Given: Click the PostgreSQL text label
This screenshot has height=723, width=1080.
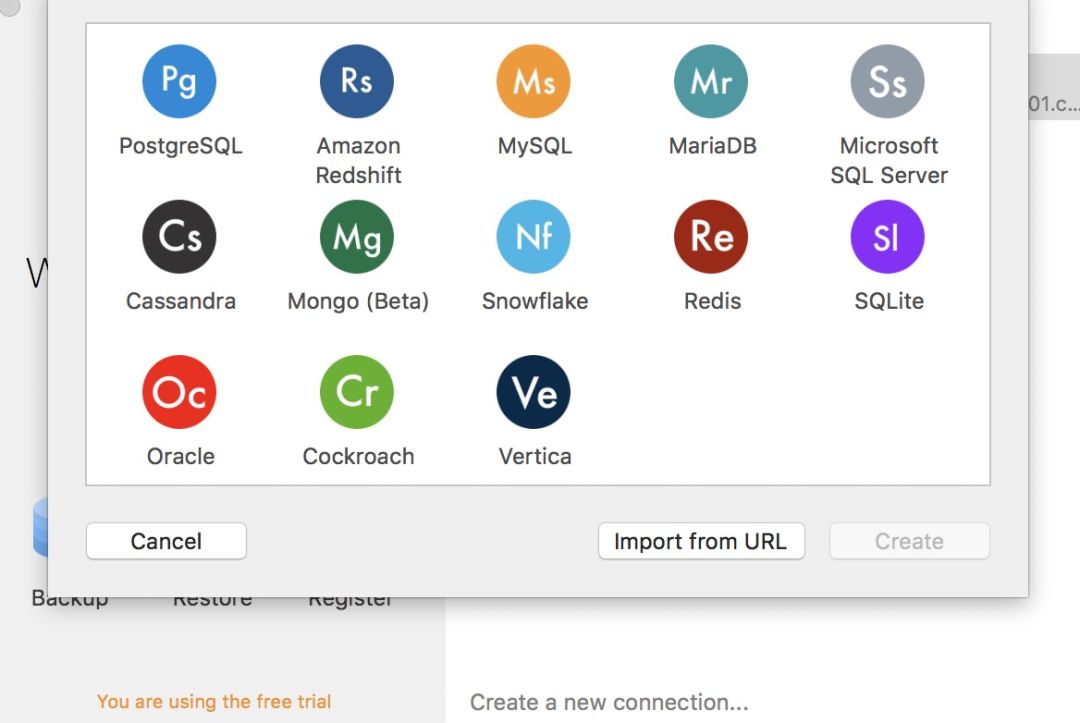Looking at the screenshot, I should [181, 146].
